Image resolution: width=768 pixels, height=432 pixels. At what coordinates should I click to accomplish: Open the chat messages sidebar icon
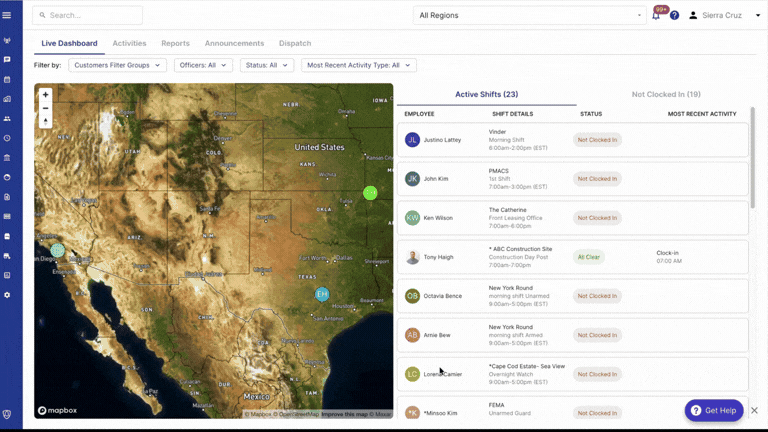(7, 60)
